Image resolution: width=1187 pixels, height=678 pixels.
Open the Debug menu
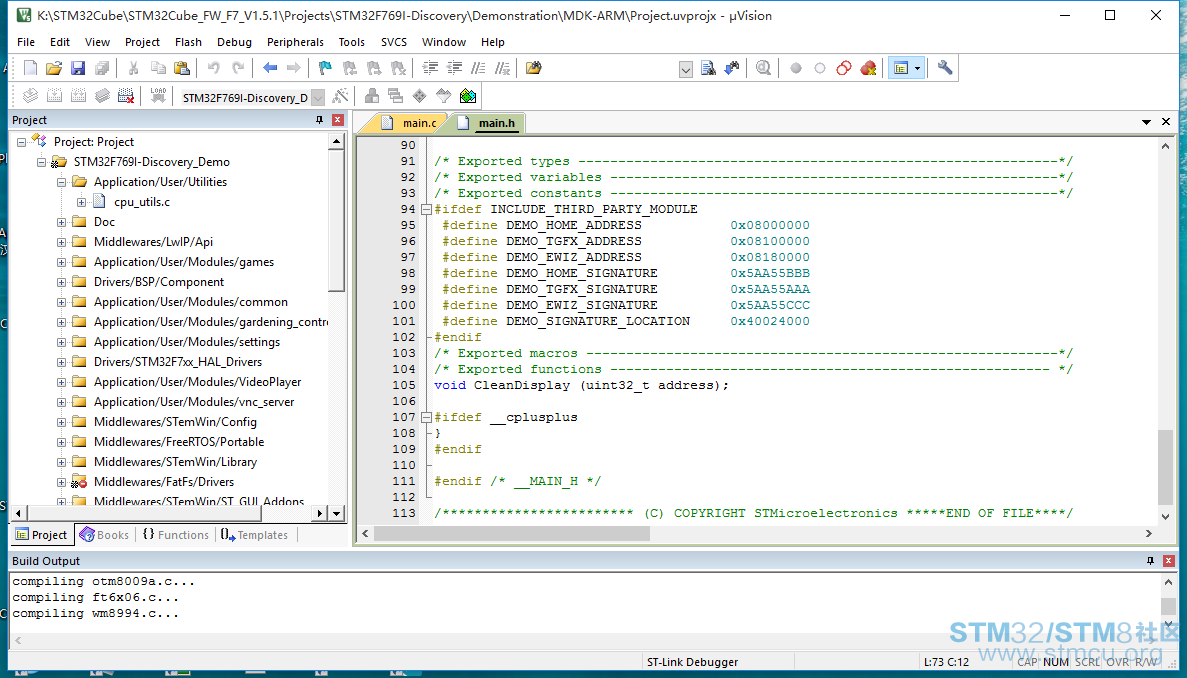point(235,42)
